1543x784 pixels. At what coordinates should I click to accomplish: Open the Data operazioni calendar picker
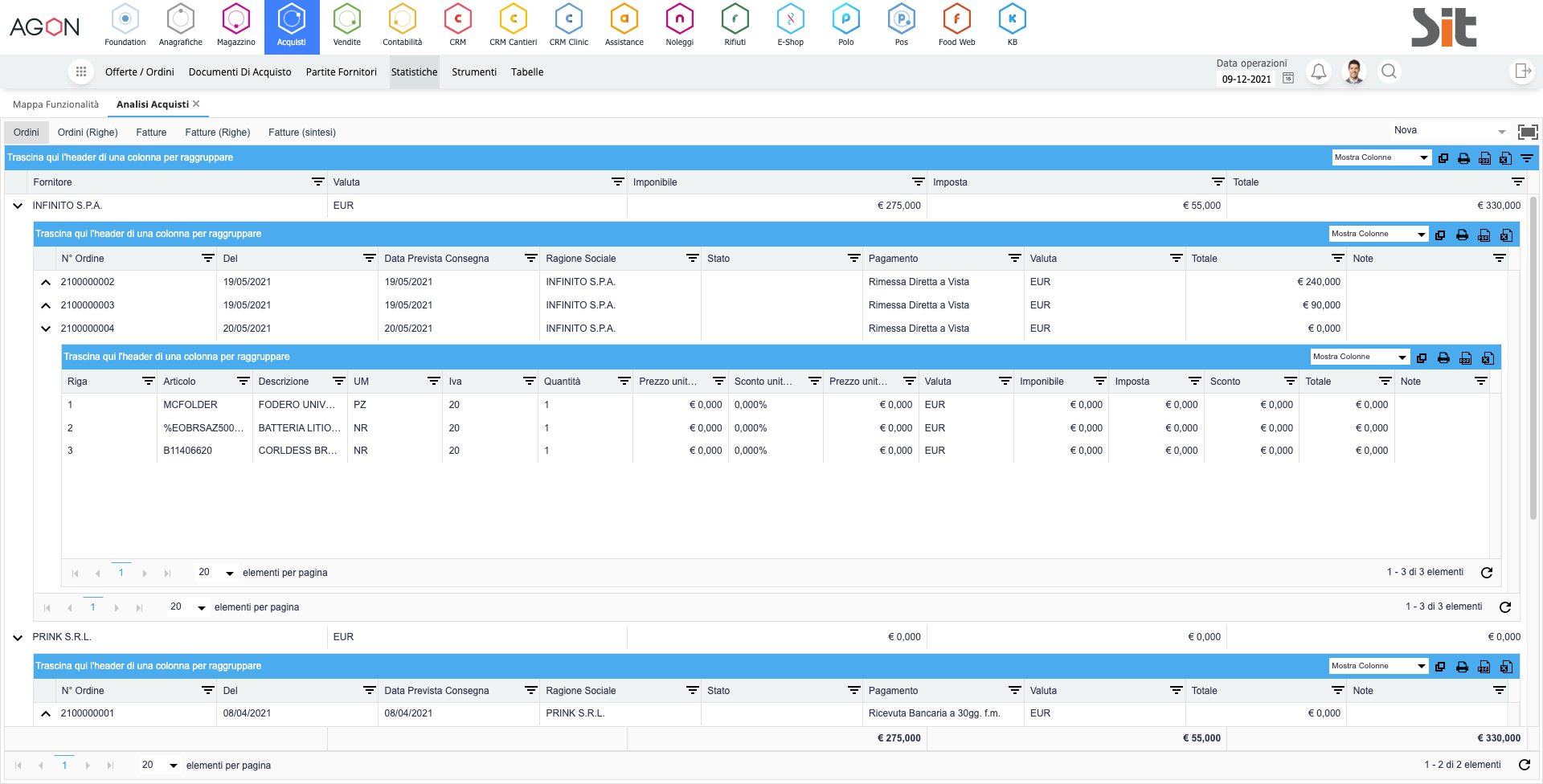(x=1288, y=78)
